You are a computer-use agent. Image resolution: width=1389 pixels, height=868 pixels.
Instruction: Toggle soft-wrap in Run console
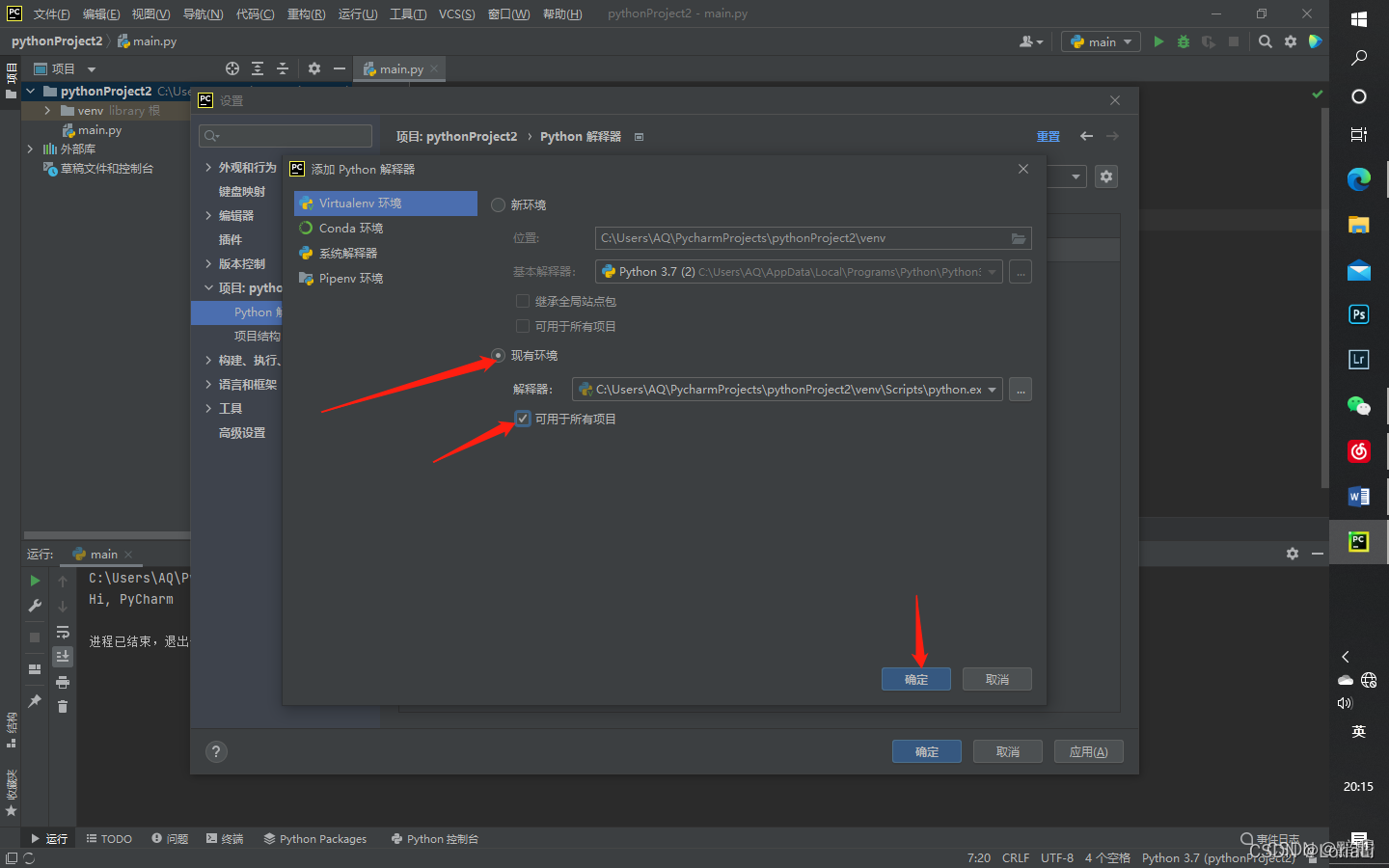(x=63, y=632)
